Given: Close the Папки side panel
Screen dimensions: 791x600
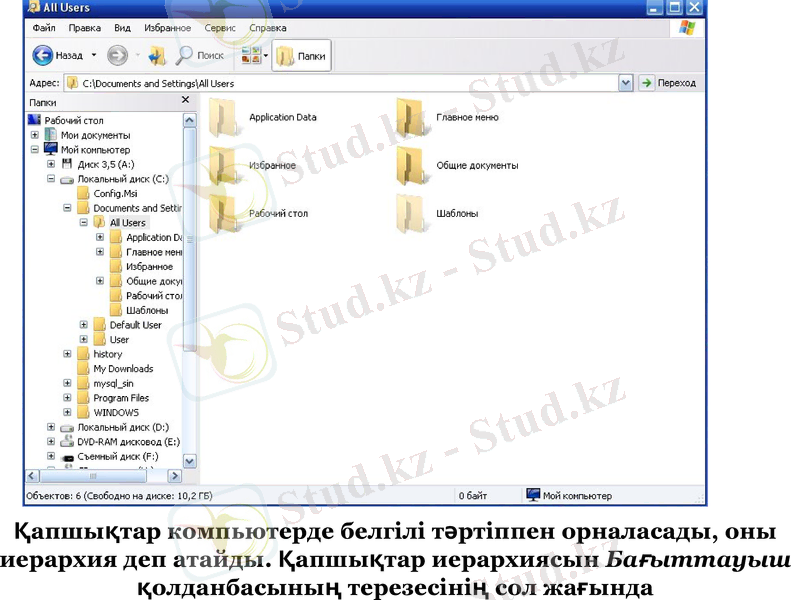Looking at the screenshot, I should tap(185, 101).
